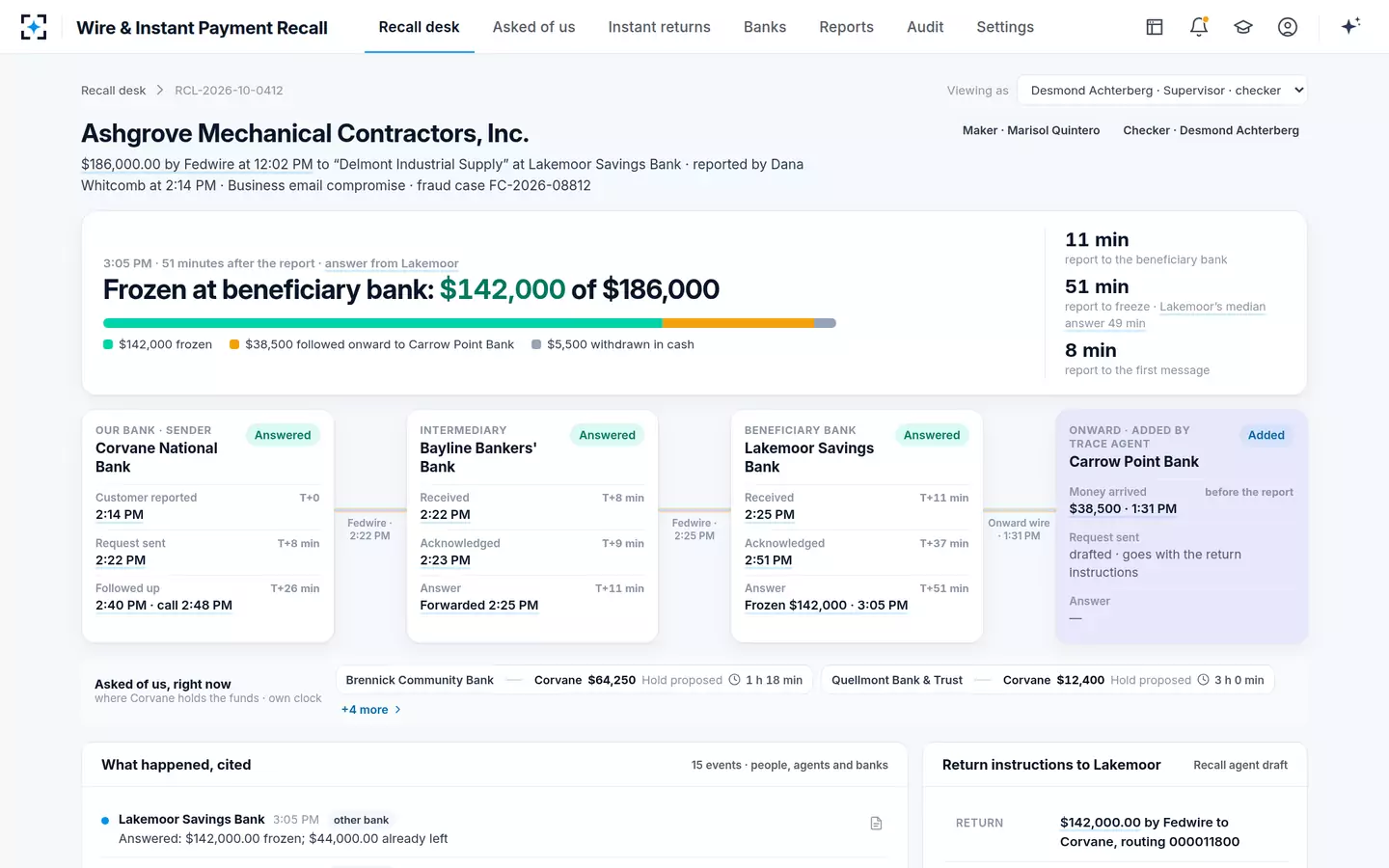
Task: Click the green $142,000 frozen legend swatch
Action: pyautogui.click(x=108, y=344)
